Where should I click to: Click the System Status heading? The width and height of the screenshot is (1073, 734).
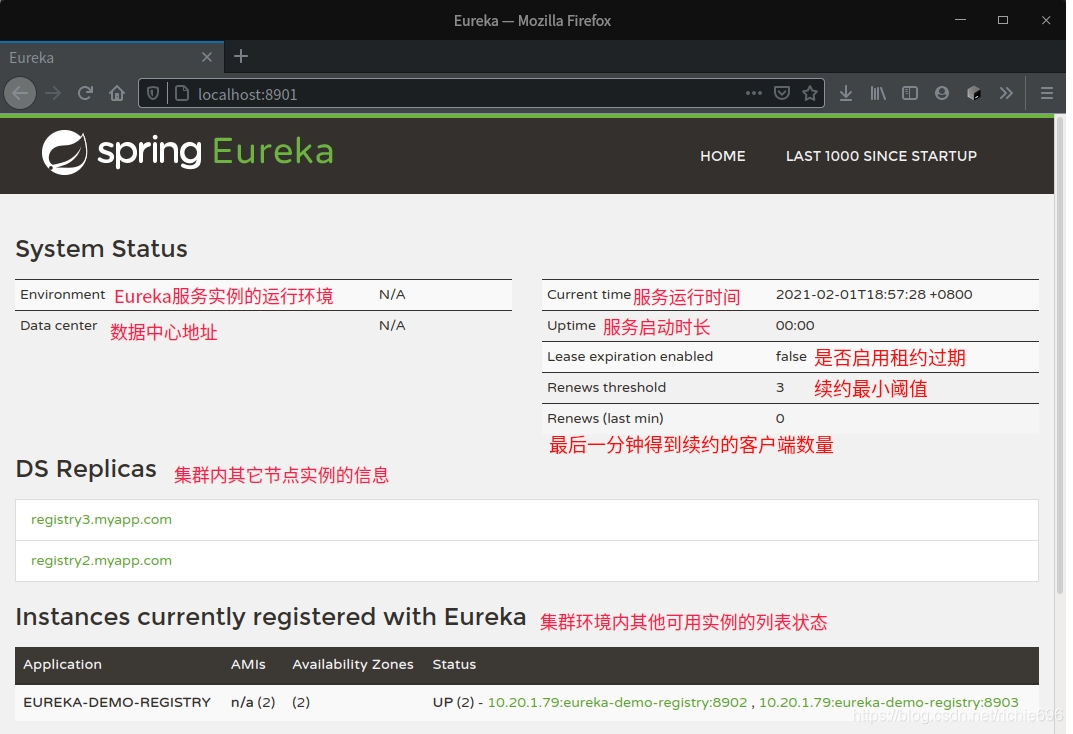coord(101,248)
